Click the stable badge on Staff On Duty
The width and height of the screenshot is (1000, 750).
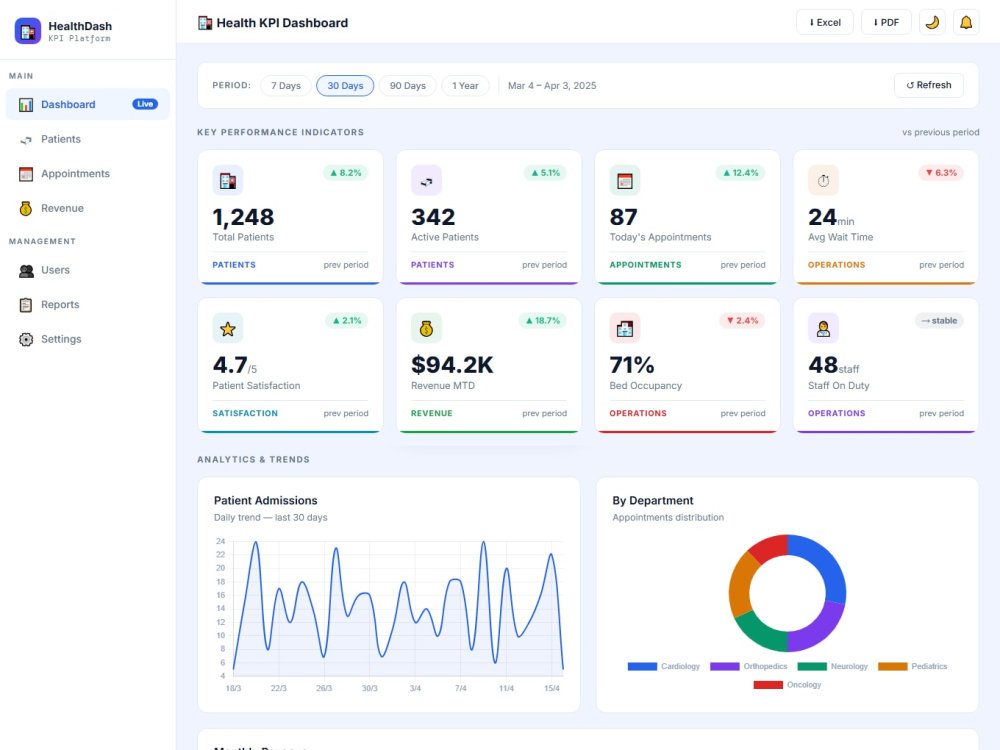[x=939, y=321]
